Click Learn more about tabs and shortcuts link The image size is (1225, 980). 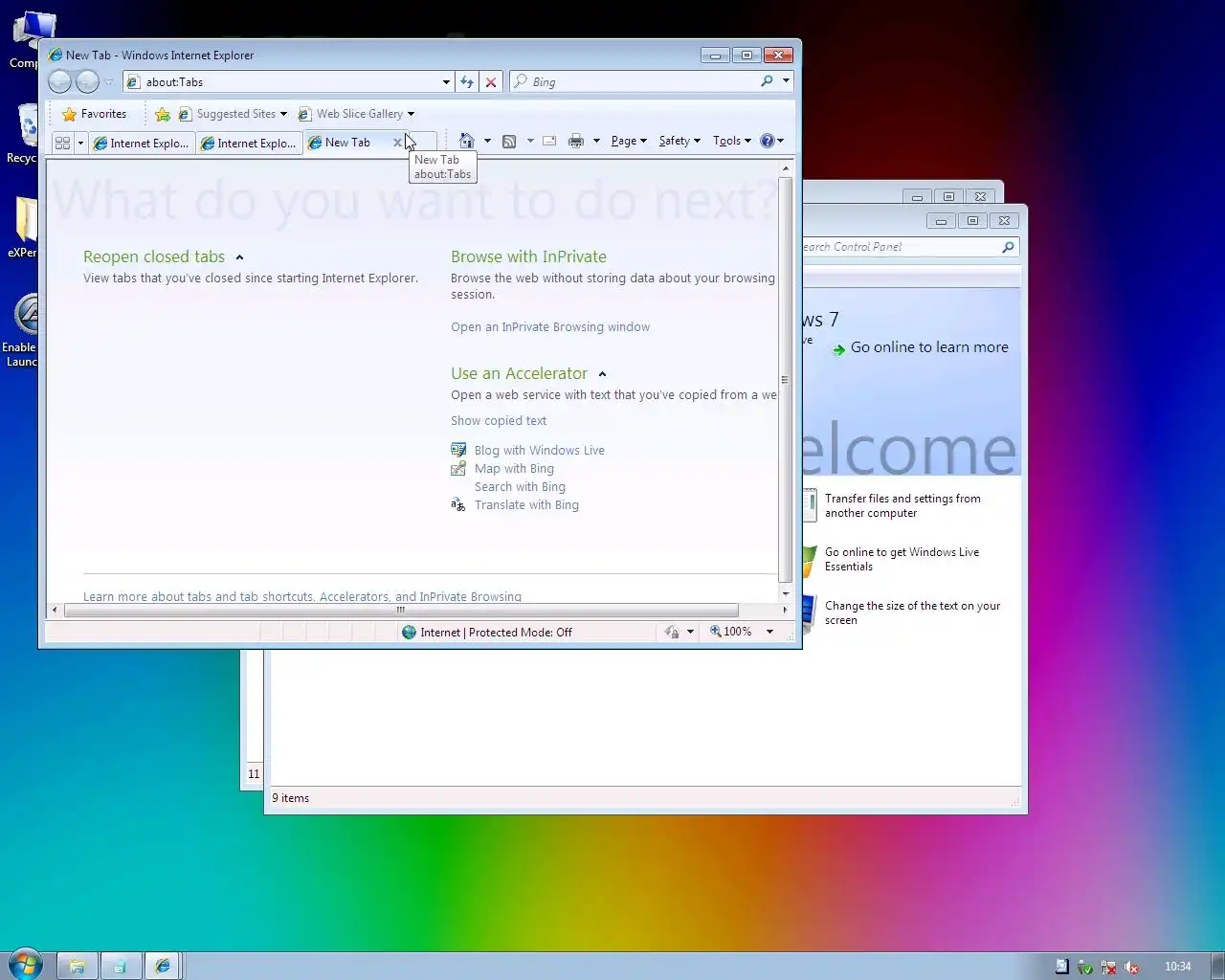(302, 596)
